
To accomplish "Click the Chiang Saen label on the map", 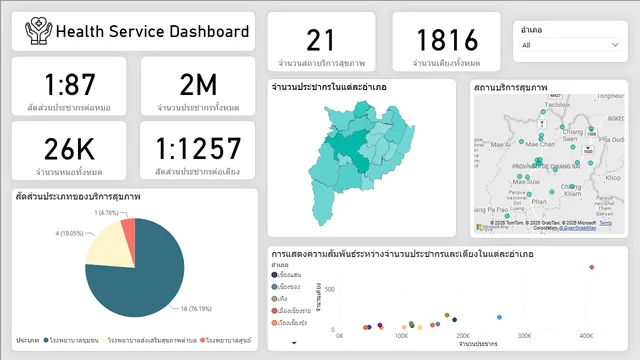I will tap(572, 135).
